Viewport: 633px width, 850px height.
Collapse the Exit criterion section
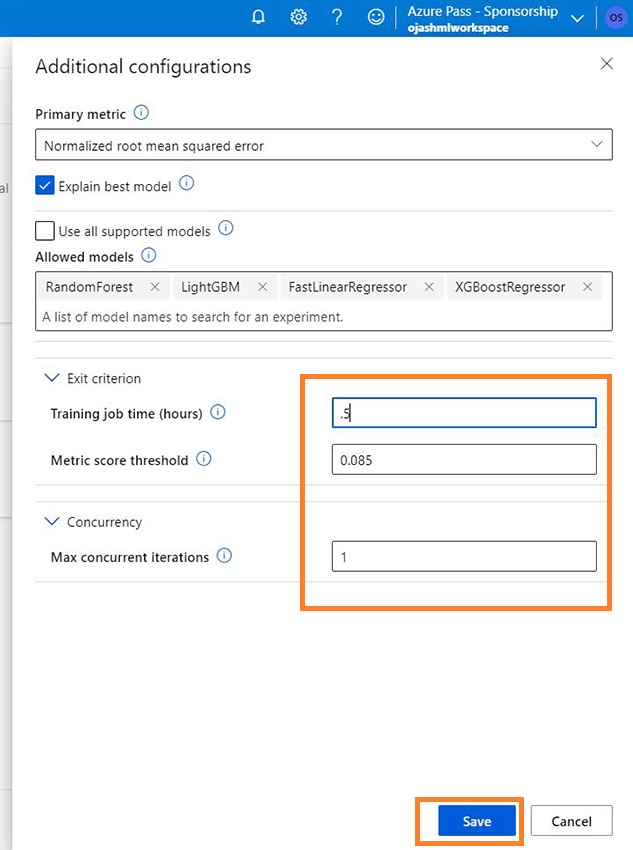point(52,378)
